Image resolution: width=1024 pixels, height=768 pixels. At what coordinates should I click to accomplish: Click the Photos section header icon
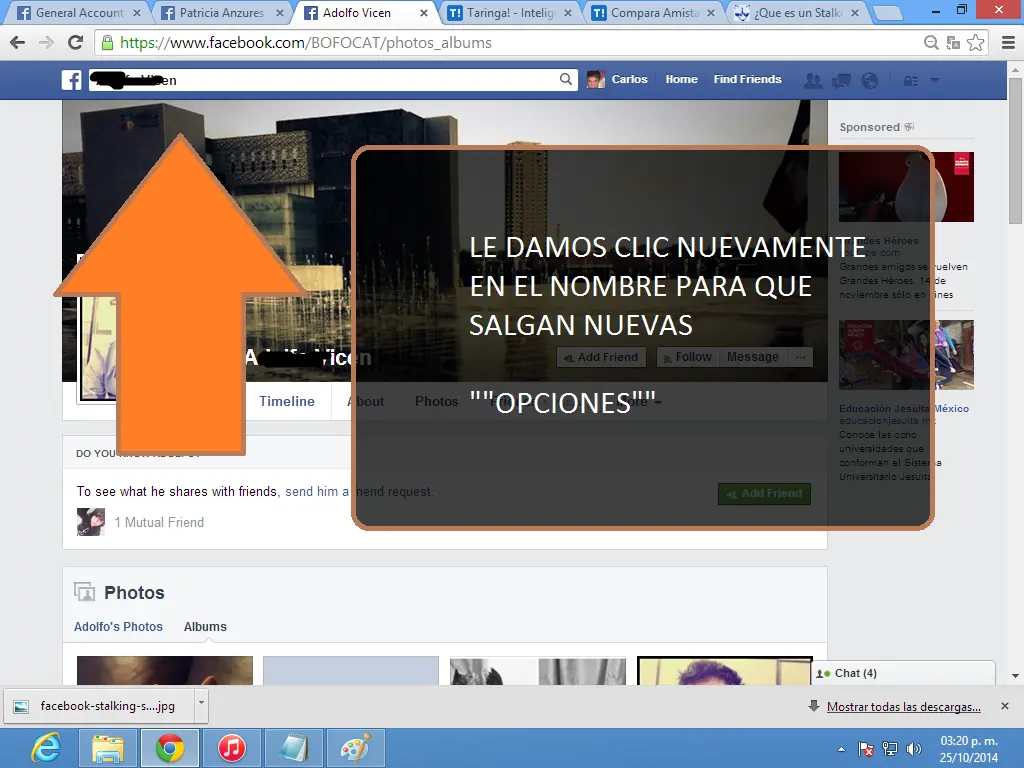coord(84,592)
